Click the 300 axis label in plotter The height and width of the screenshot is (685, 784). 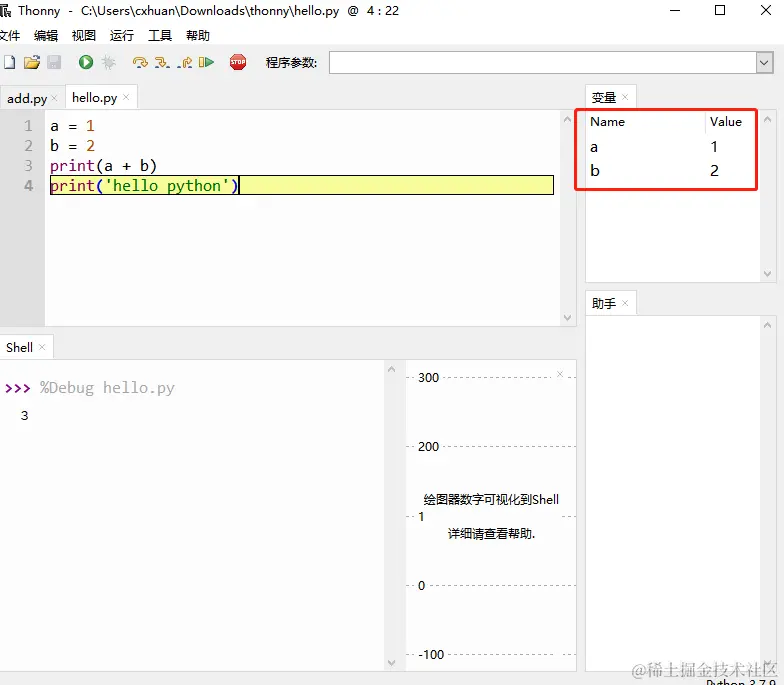428,378
